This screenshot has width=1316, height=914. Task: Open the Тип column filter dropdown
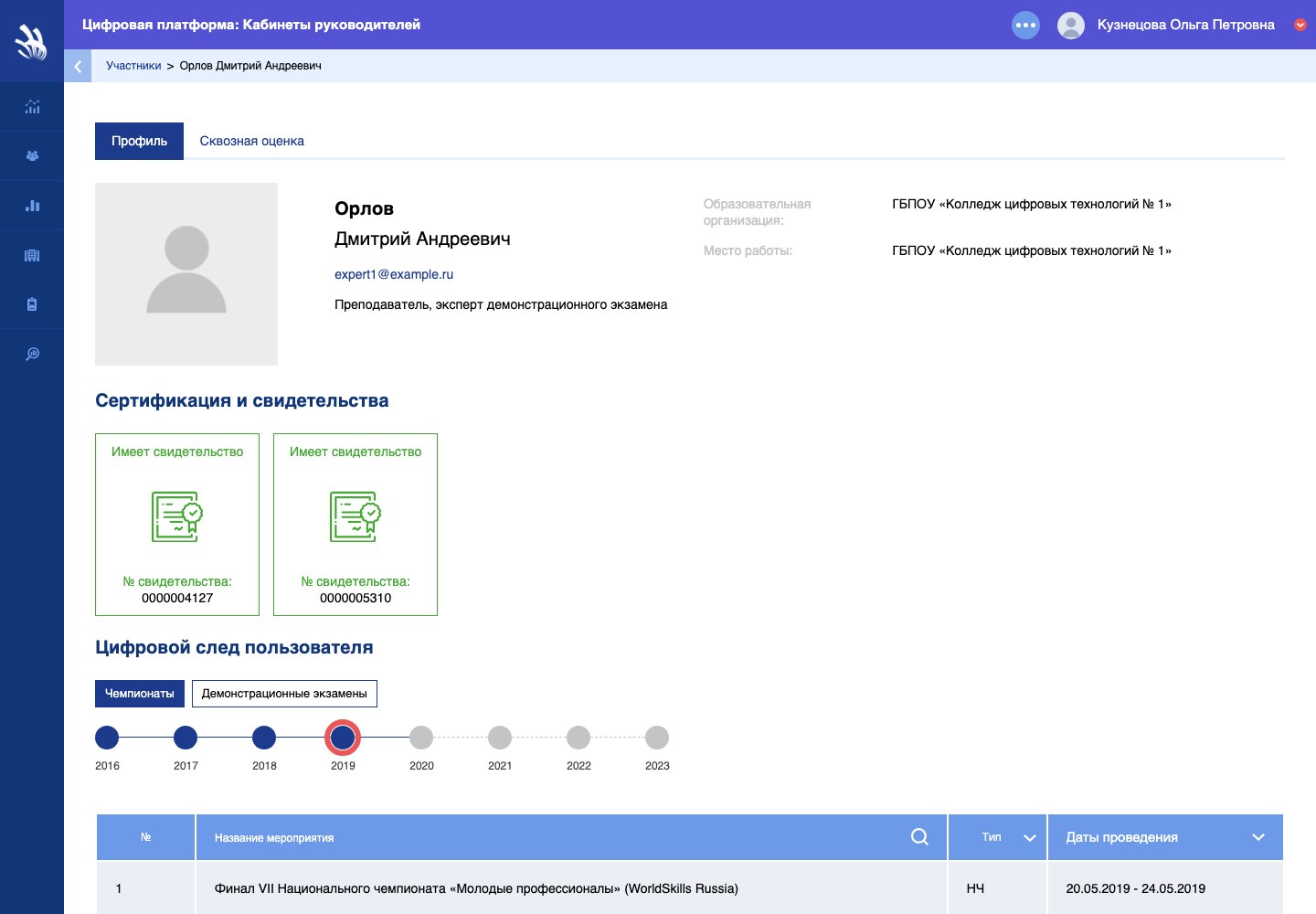point(1030,837)
